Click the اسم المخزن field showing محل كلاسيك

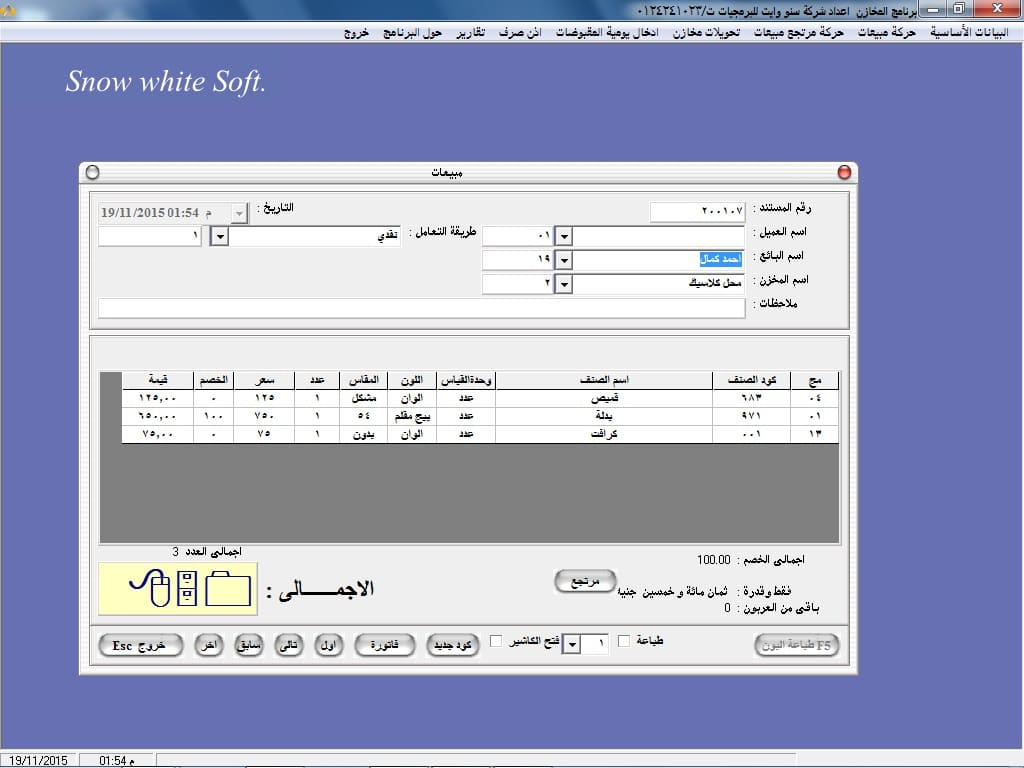[x=658, y=284]
